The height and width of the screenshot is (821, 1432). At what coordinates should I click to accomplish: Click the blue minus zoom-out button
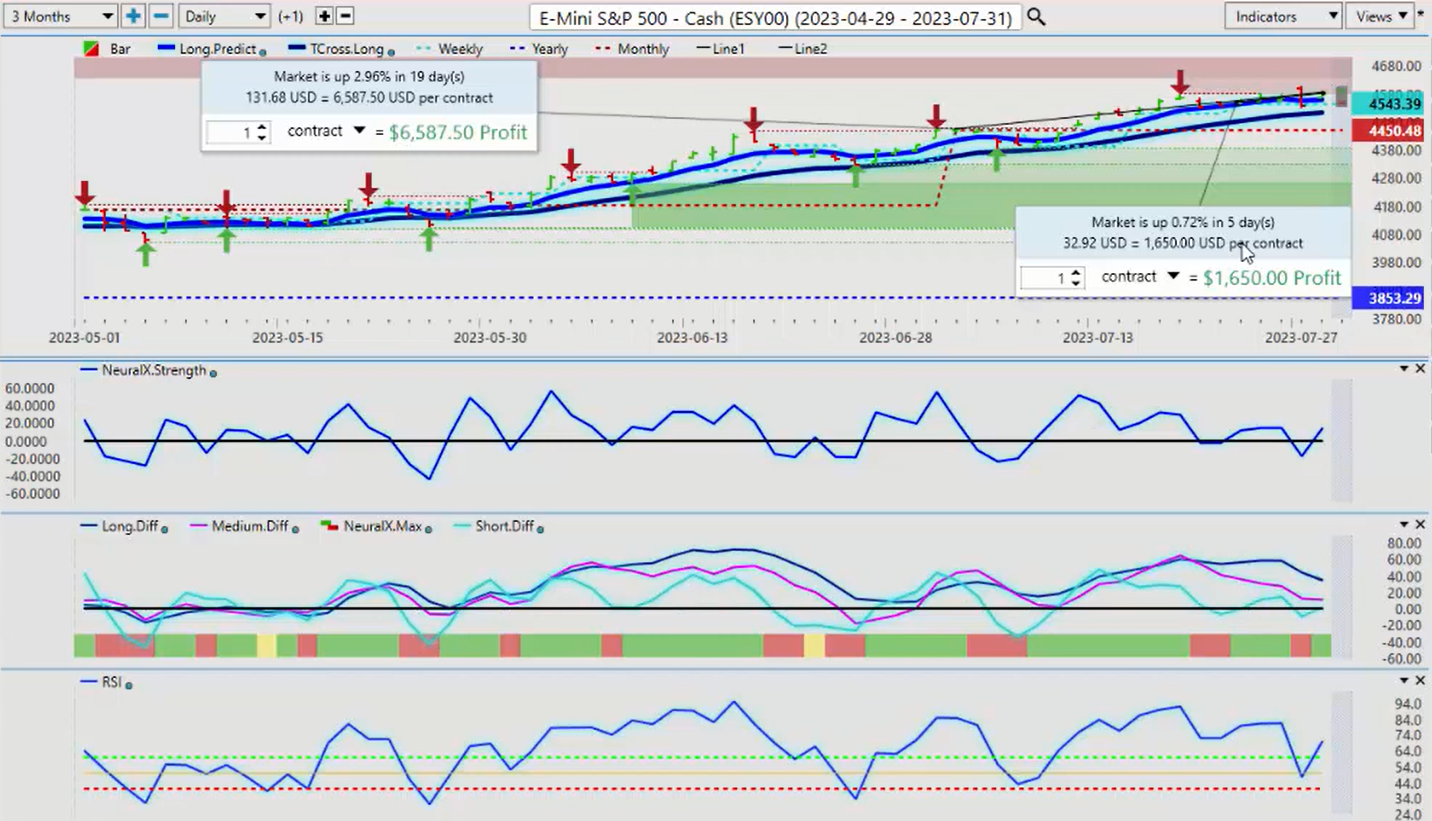click(160, 16)
